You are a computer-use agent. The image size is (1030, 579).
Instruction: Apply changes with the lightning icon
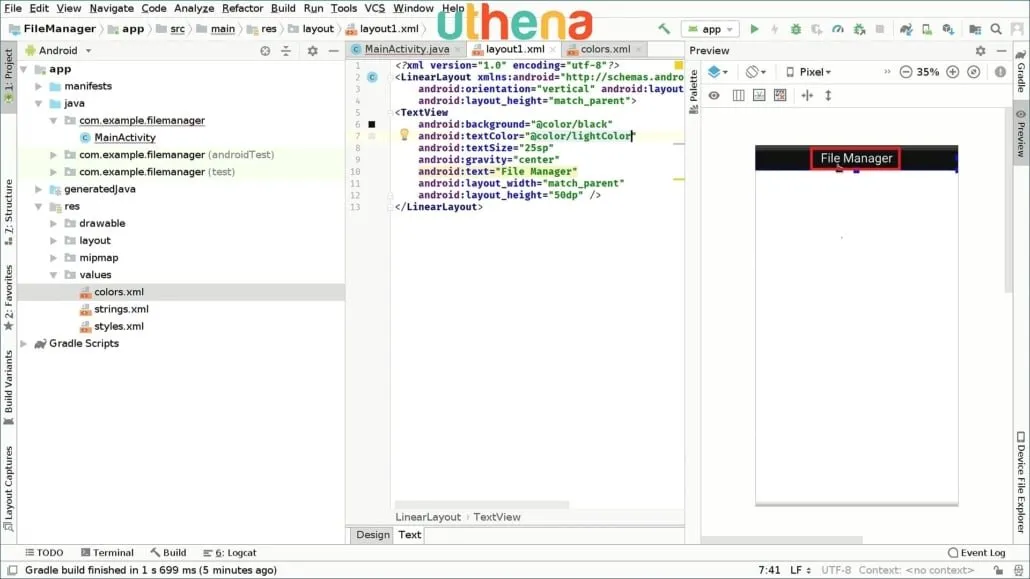pos(774,29)
